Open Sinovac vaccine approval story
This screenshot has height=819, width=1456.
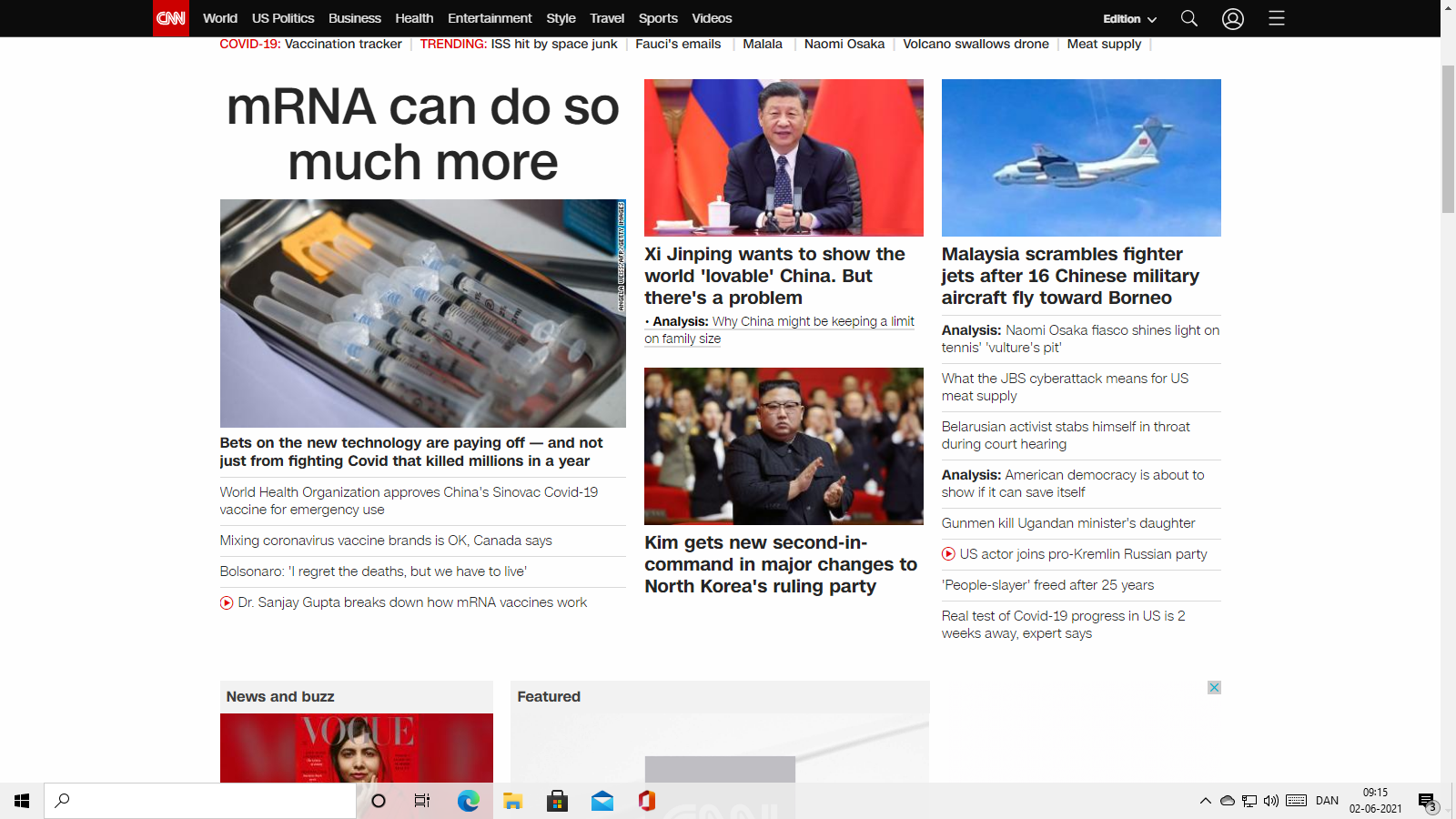(409, 500)
